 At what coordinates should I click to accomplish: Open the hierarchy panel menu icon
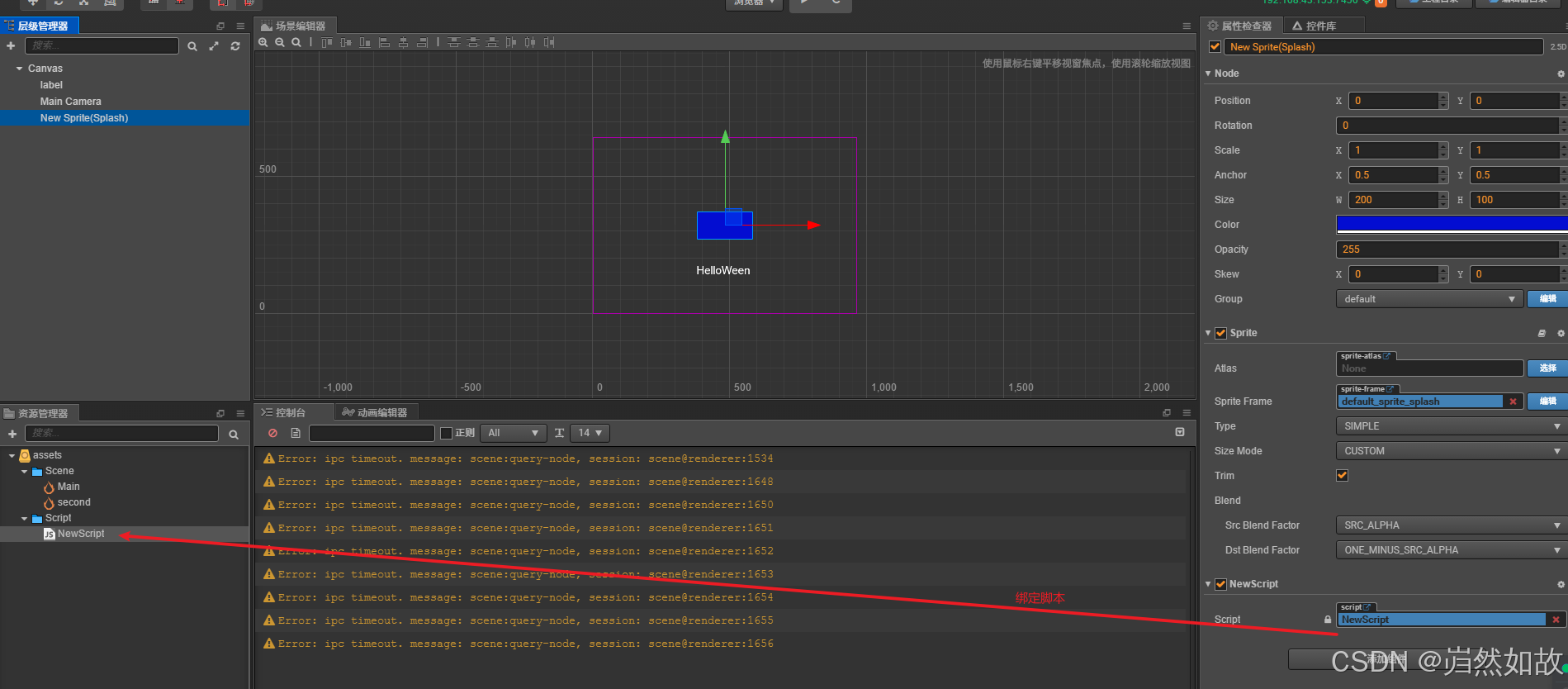240,26
